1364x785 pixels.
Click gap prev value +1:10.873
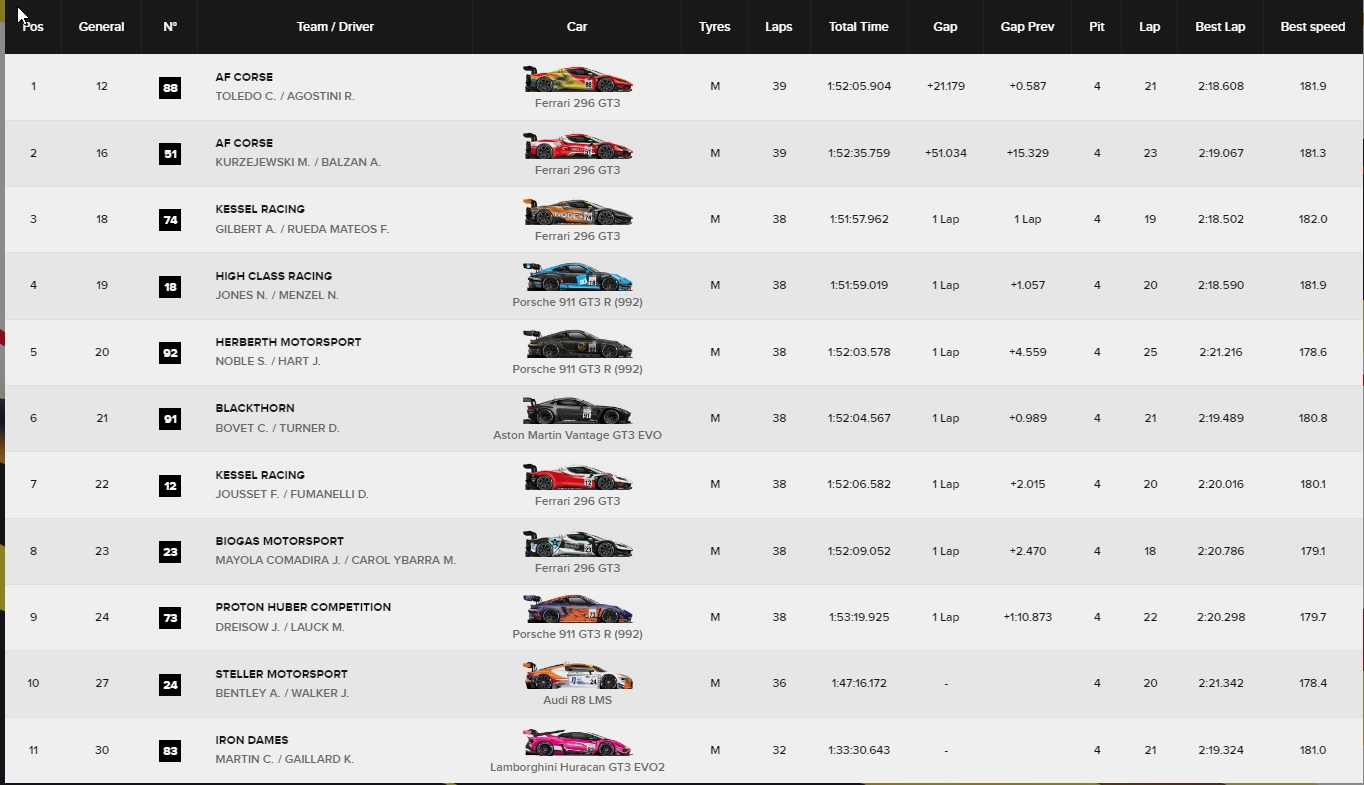tap(1027, 617)
